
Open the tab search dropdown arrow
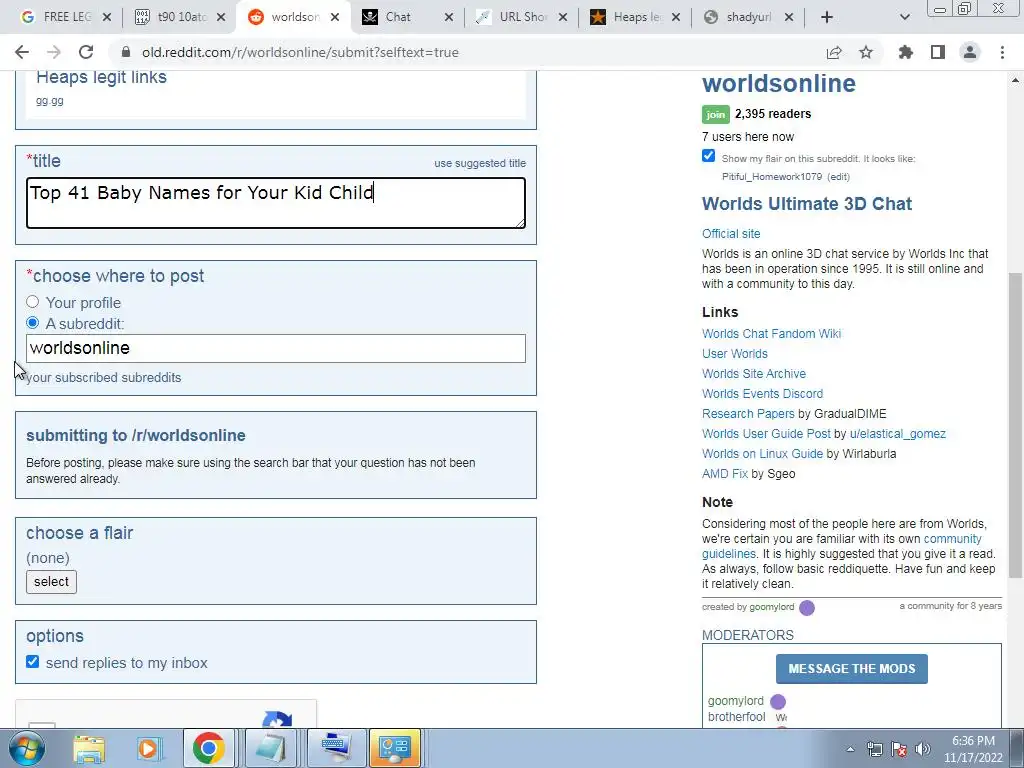(x=904, y=17)
